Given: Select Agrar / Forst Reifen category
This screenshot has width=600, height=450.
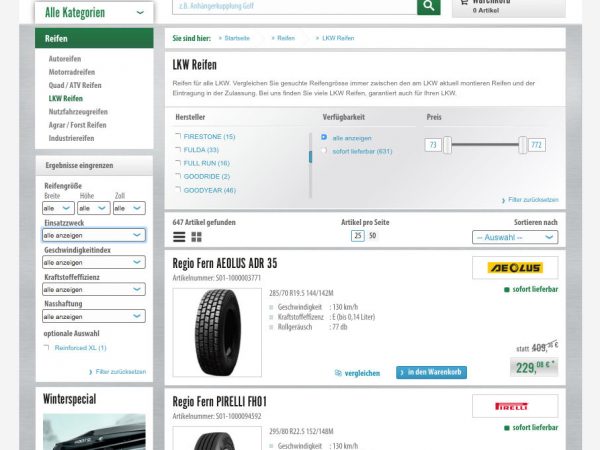Looking at the screenshot, I should pos(78,125).
